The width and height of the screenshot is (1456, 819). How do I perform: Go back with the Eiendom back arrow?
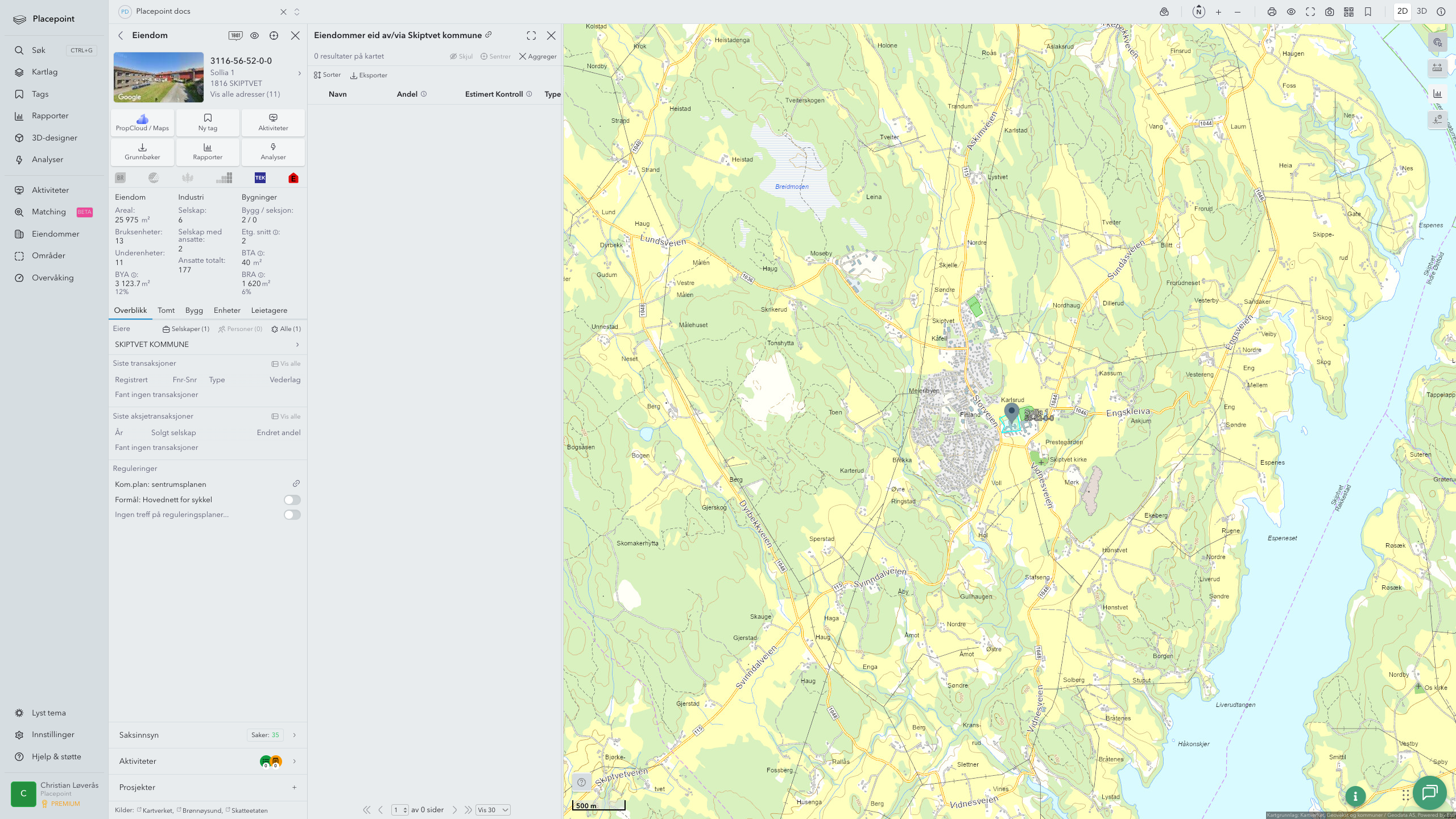click(121, 35)
